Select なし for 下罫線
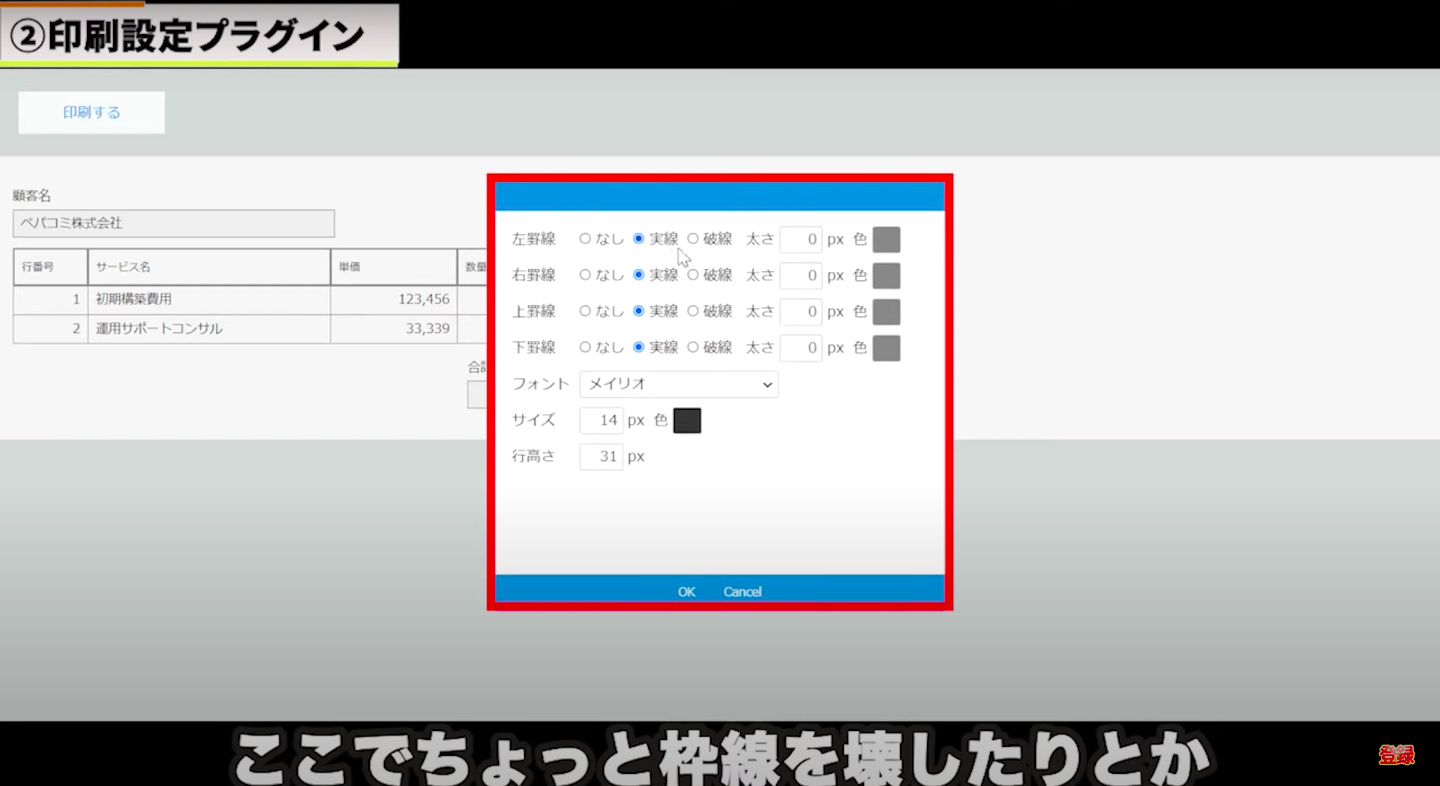The height and width of the screenshot is (786, 1440). [585, 347]
